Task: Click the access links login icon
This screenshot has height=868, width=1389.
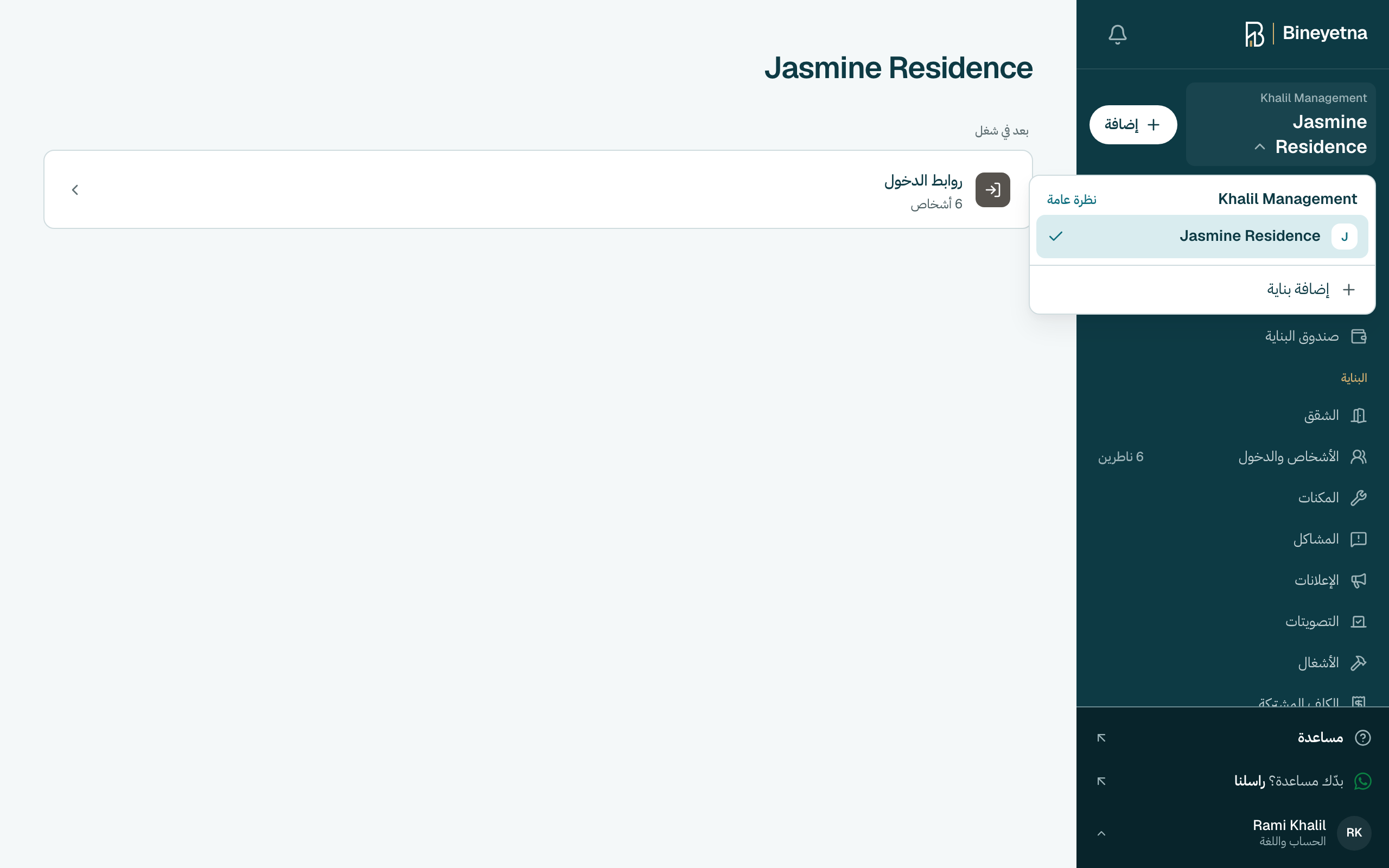Action: pyautogui.click(x=992, y=190)
